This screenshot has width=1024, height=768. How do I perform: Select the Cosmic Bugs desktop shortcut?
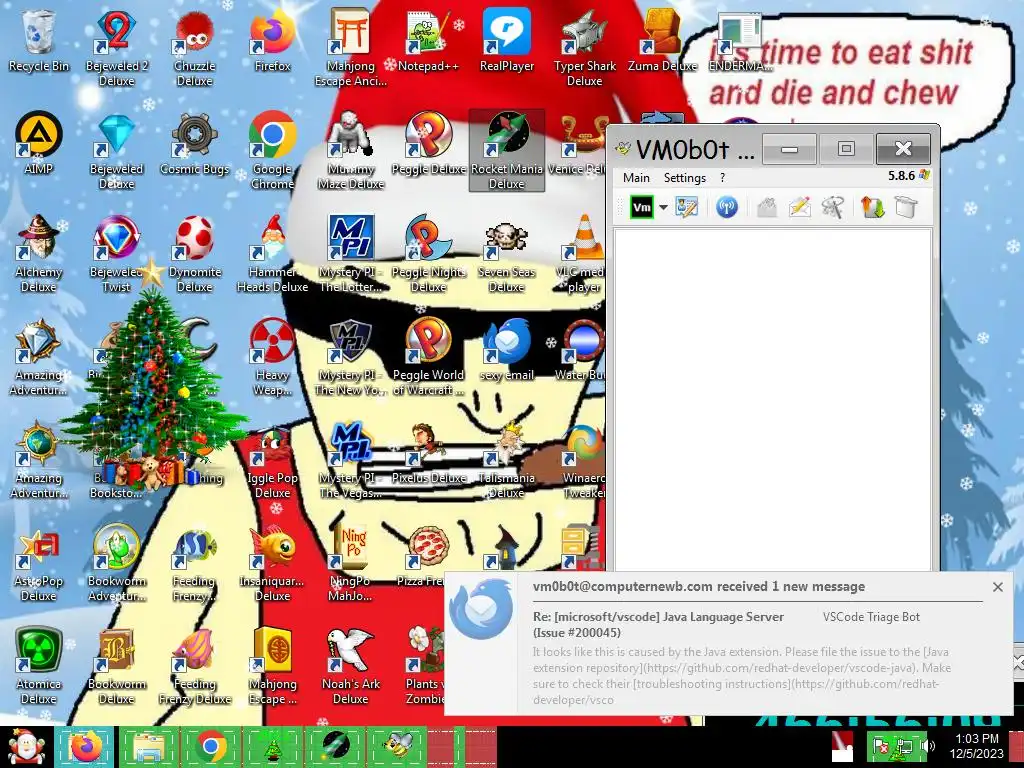point(195,144)
